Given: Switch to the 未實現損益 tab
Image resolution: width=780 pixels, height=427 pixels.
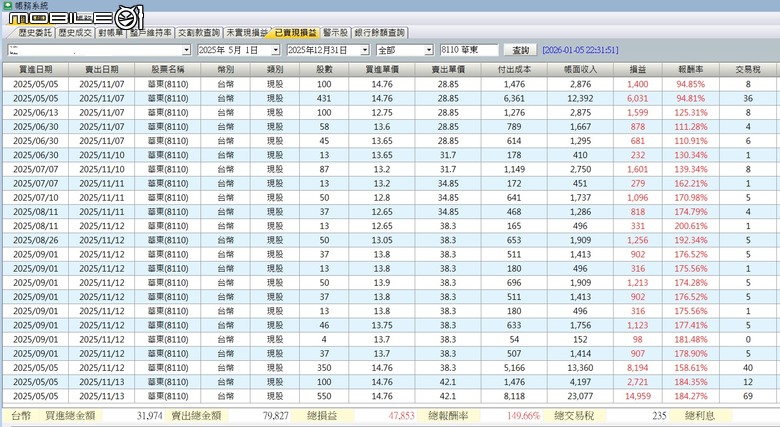Looking at the screenshot, I should pos(247,33).
